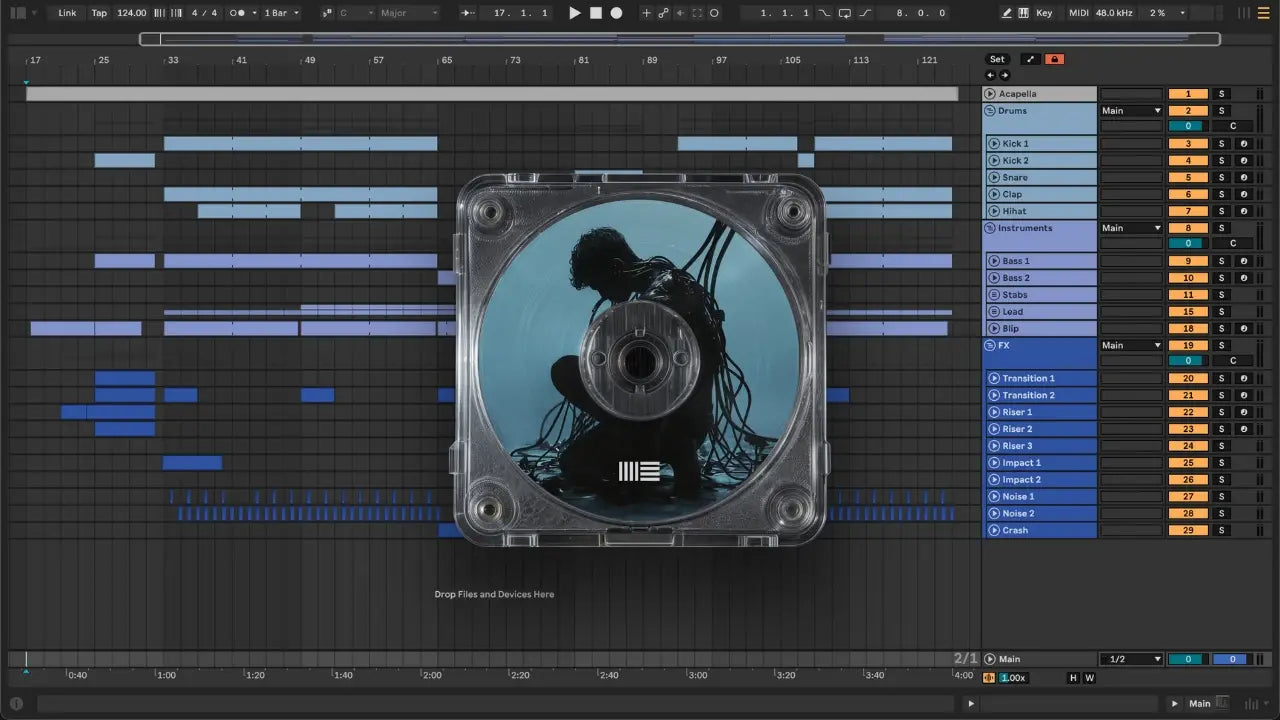The height and width of the screenshot is (720, 1280).
Task: Toggle the metronome icon
Action: pyautogui.click(x=238, y=13)
